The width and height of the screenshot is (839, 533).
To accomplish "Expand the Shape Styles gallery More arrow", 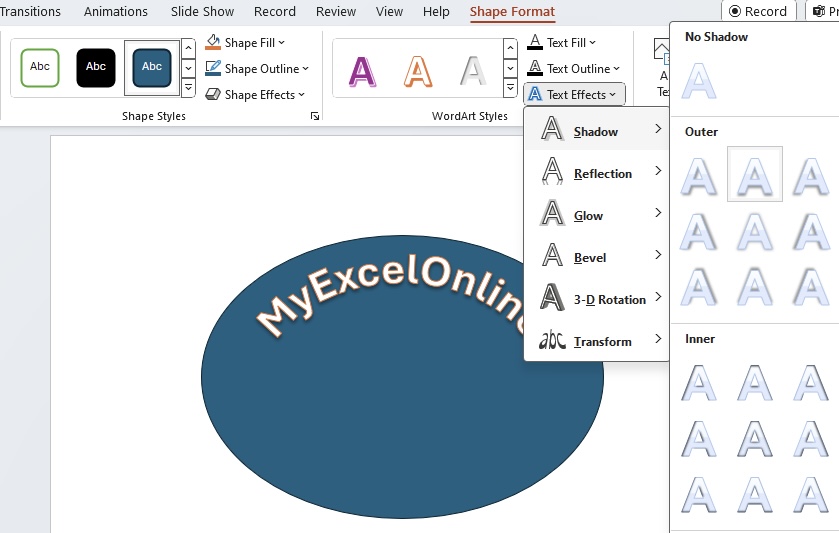I will tap(188, 88).
